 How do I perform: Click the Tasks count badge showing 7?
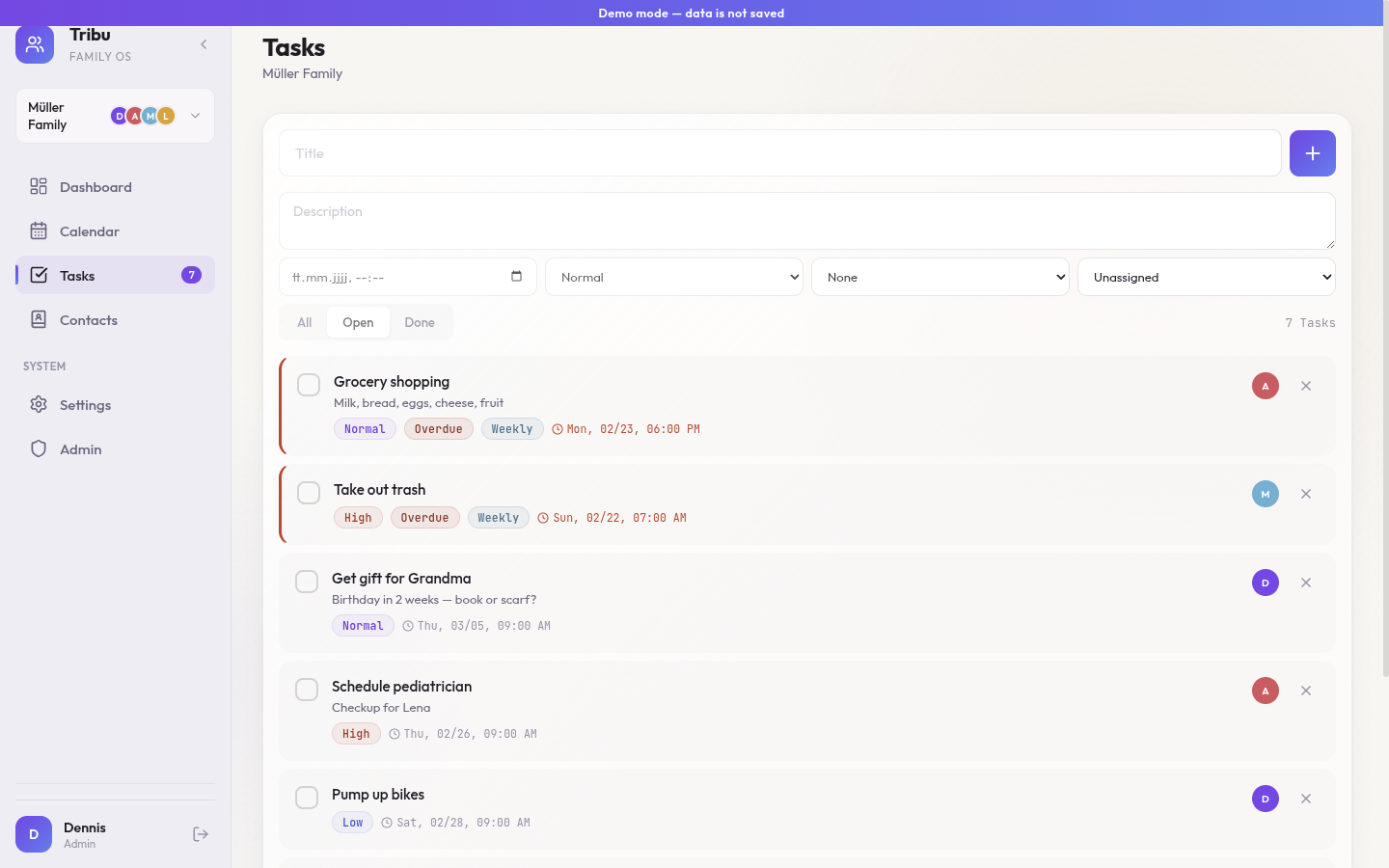(x=191, y=275)
